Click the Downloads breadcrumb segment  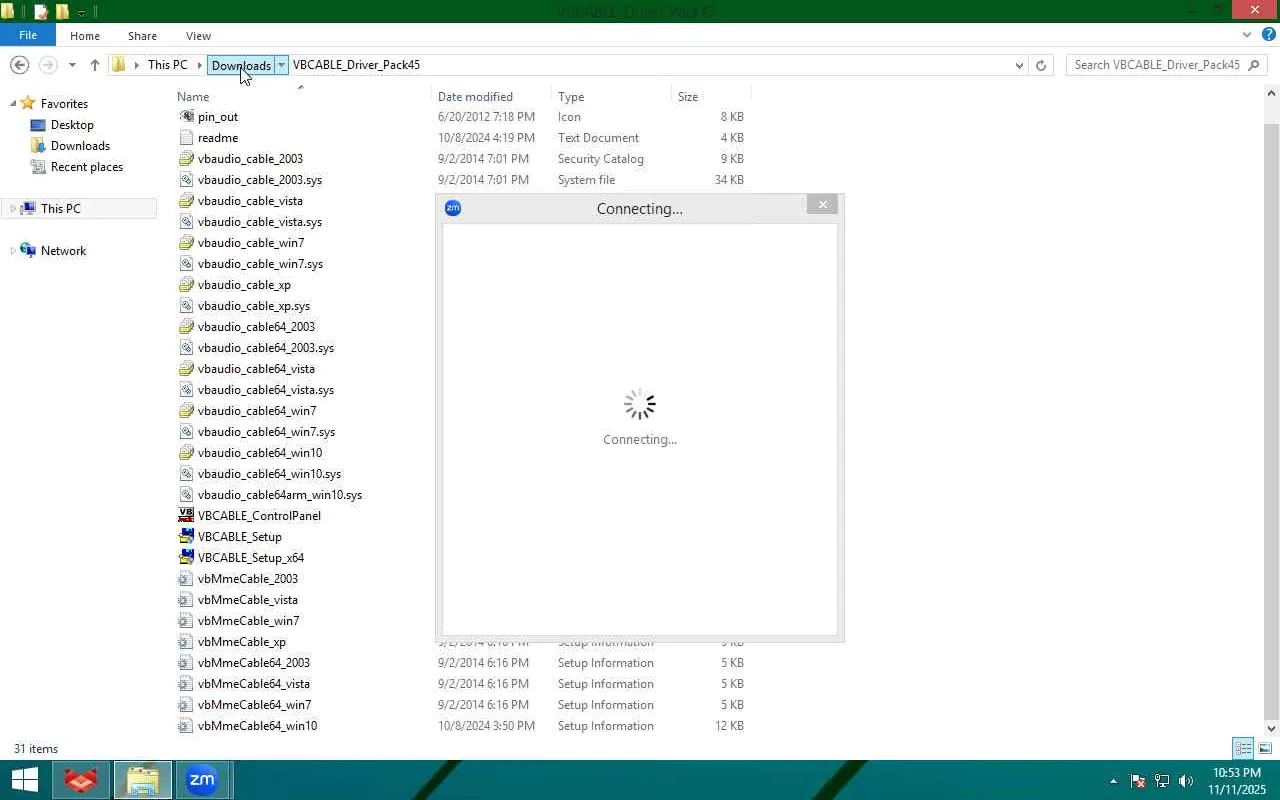coord(241,65)
